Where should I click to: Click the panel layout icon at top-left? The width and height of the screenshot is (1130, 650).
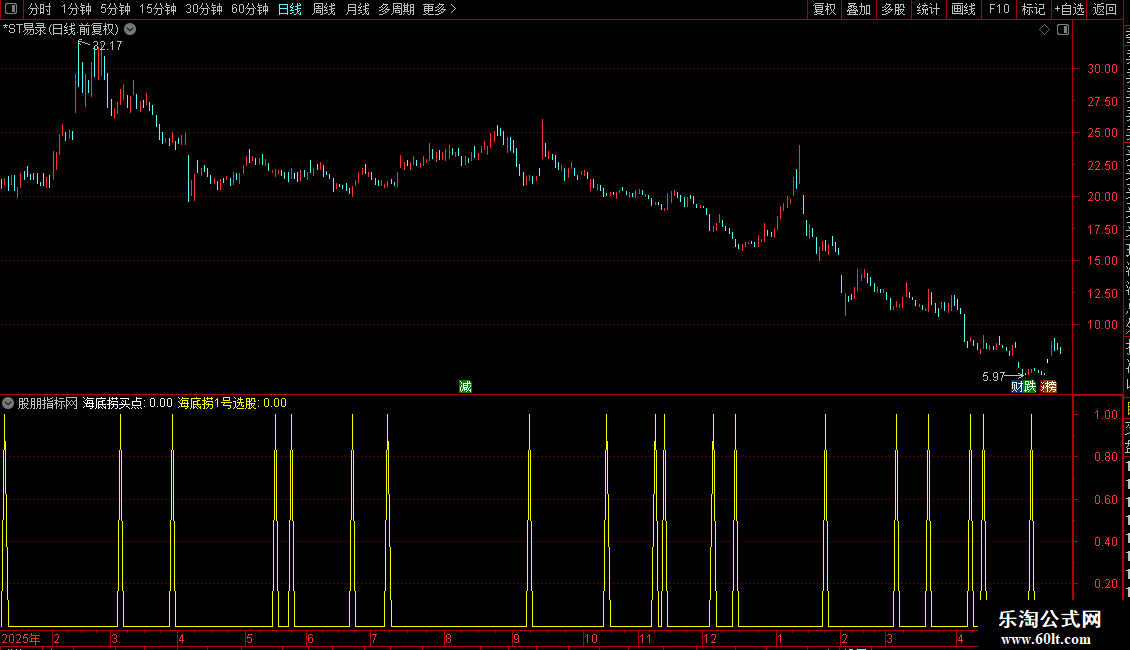[x=11, y=9]
